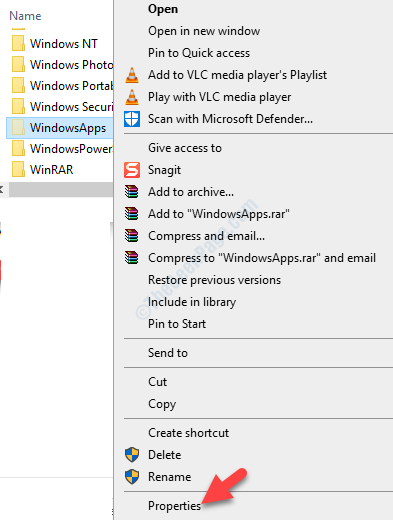
Task: Click the Windows Photo folder icon
Action: click(x=18, y=64)
